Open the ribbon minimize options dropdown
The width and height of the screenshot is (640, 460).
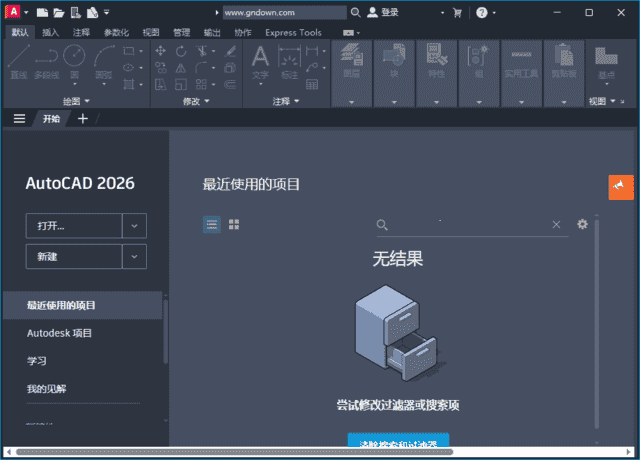coord(358,33)
